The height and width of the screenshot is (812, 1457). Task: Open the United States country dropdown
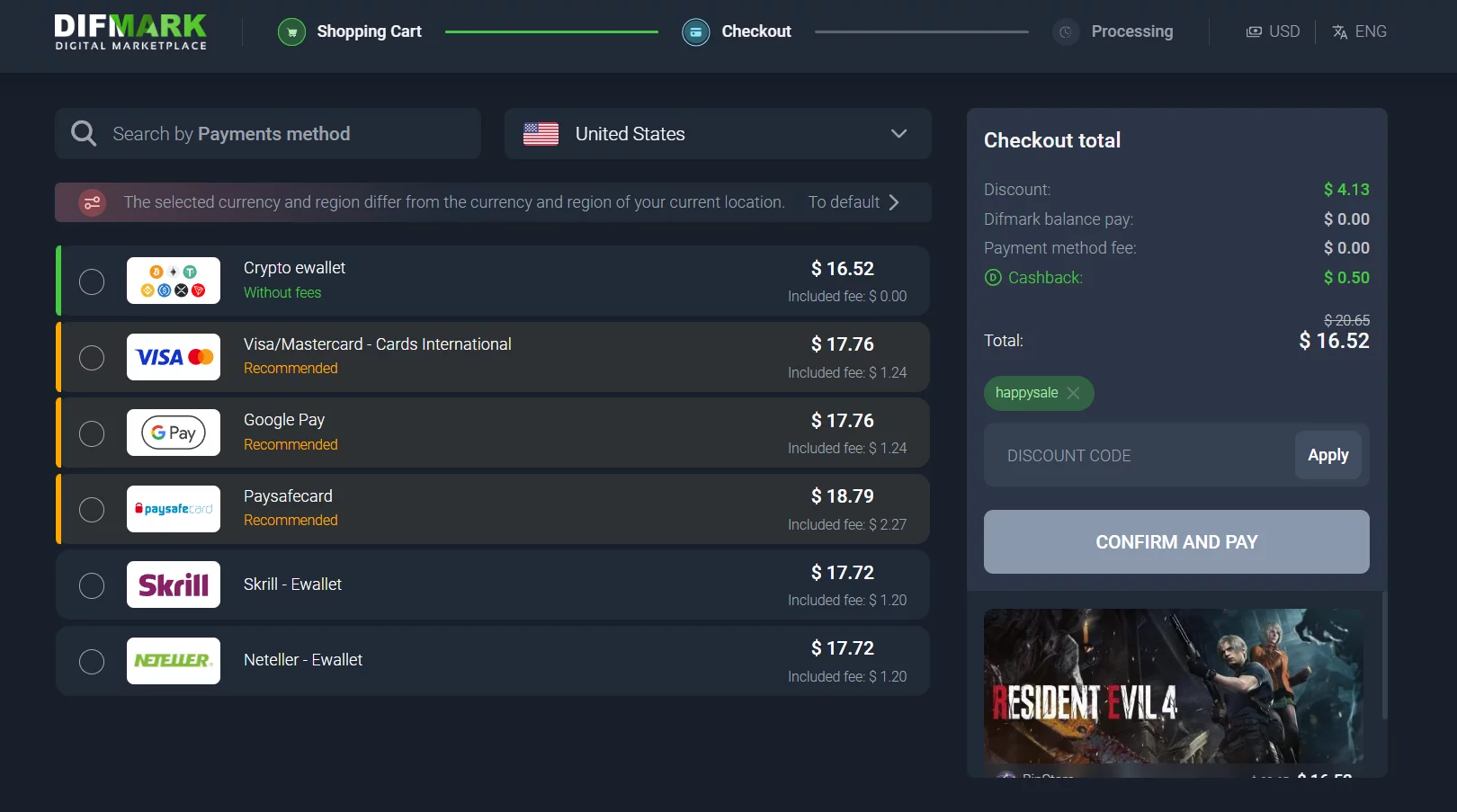click(x=717, y=134)
